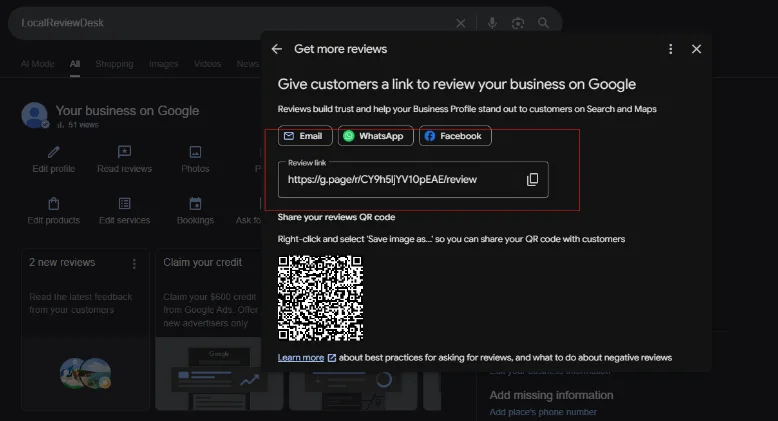Screen dimensions: 778x421
Task: Click the reviewer photos thumbnail on reviews card
Action: click(x=85, y=373)
